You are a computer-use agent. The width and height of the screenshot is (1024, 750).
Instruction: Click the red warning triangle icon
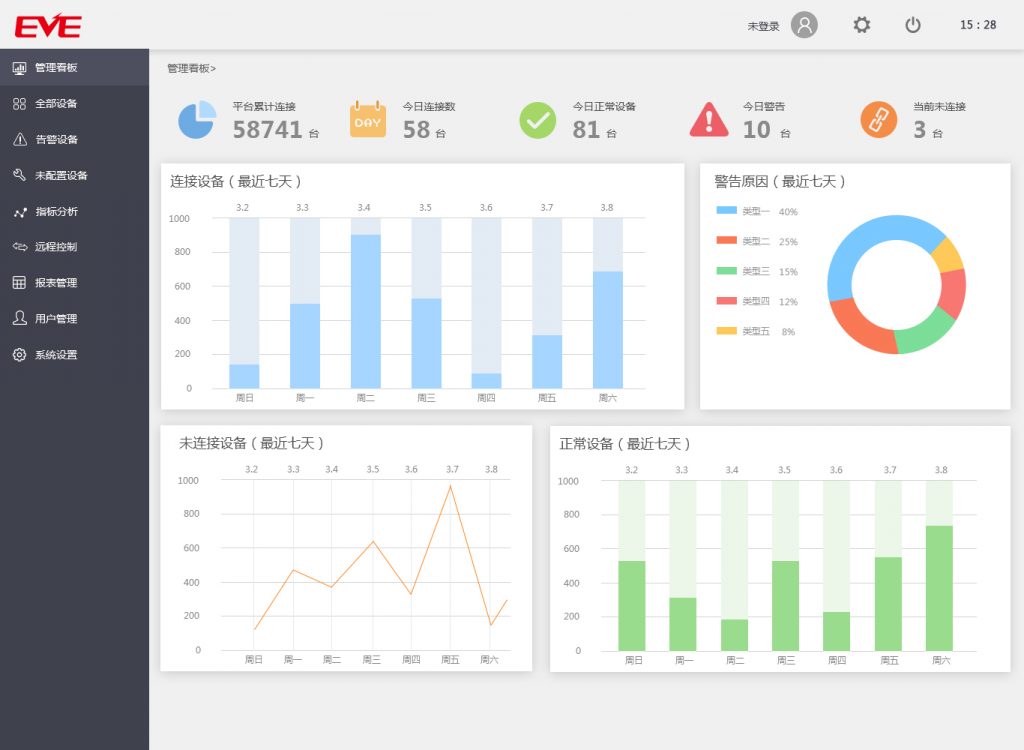pyautogui.click(x=709, y=120)
